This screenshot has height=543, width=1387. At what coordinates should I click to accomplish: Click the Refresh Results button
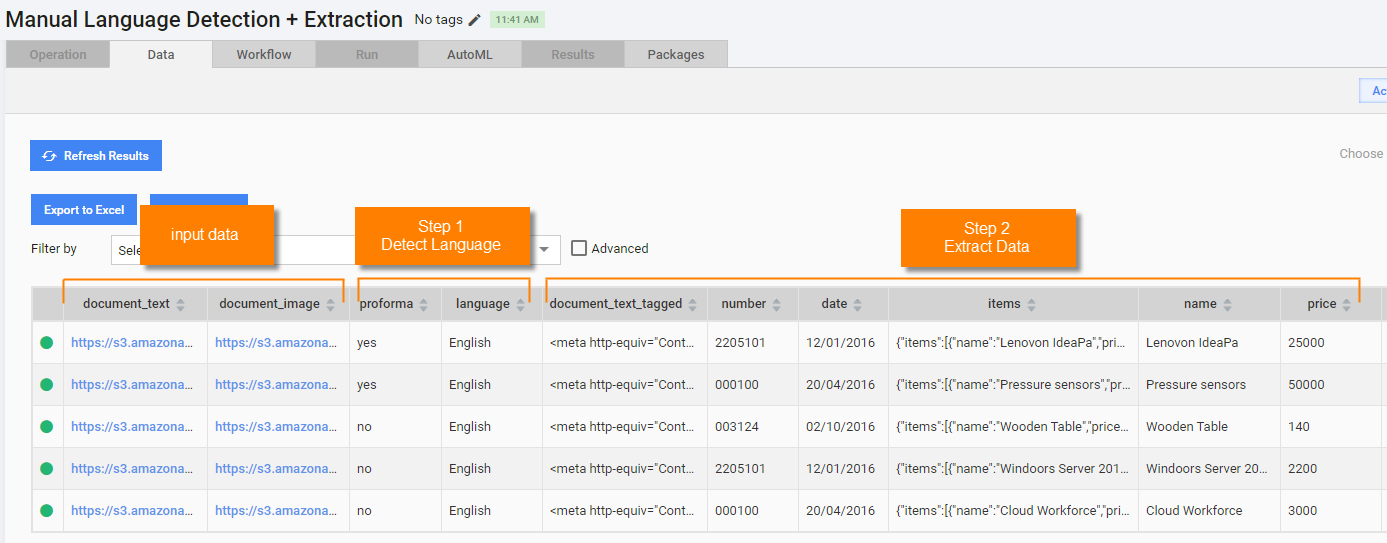[x=96, y=156]
